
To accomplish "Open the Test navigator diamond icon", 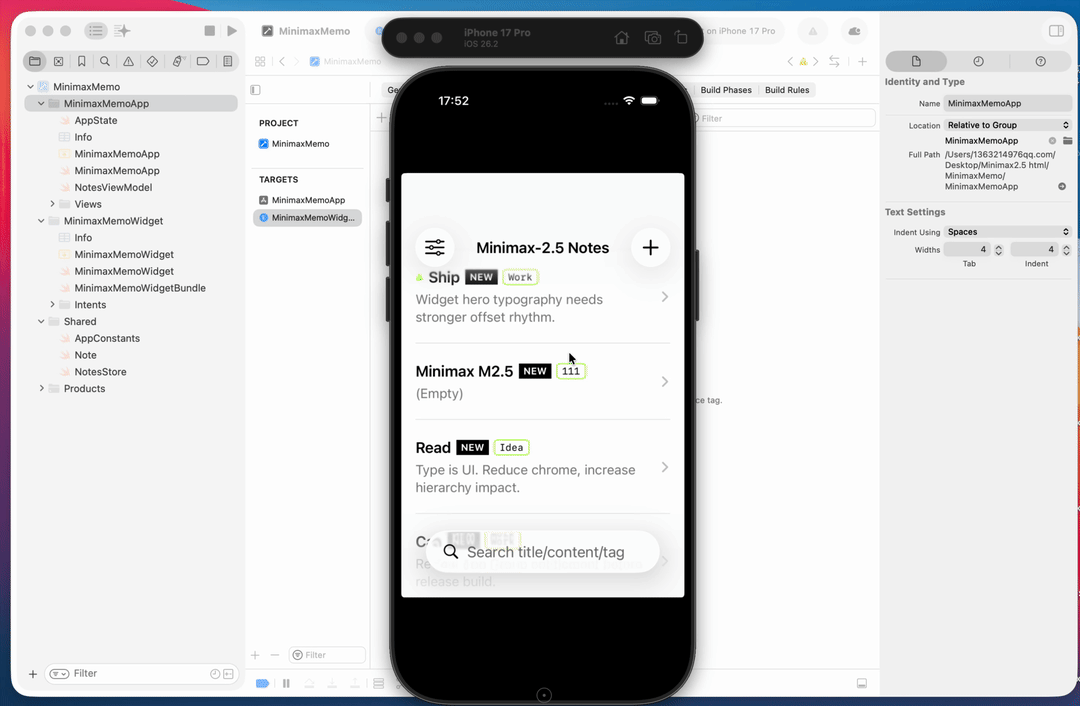I will point(152,61).
